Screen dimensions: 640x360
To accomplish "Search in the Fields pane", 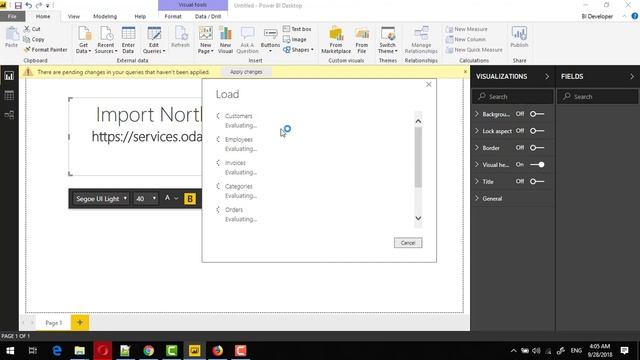I will 598,97.
